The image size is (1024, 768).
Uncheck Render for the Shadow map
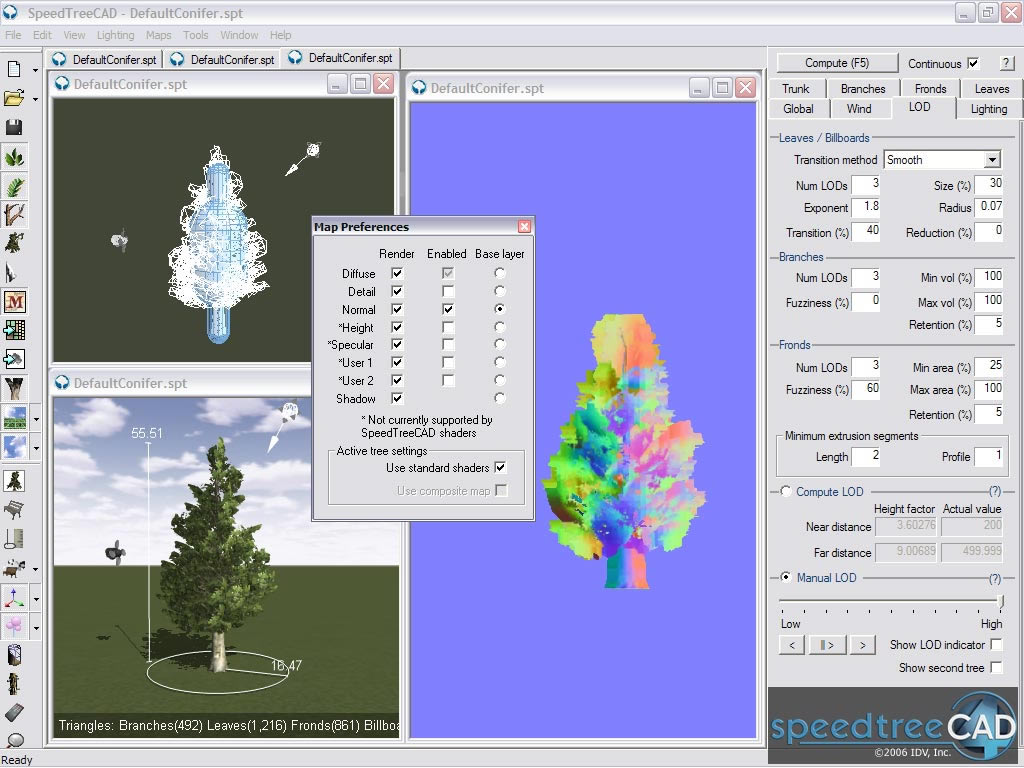pyautogui.click(x=397, y=398)
